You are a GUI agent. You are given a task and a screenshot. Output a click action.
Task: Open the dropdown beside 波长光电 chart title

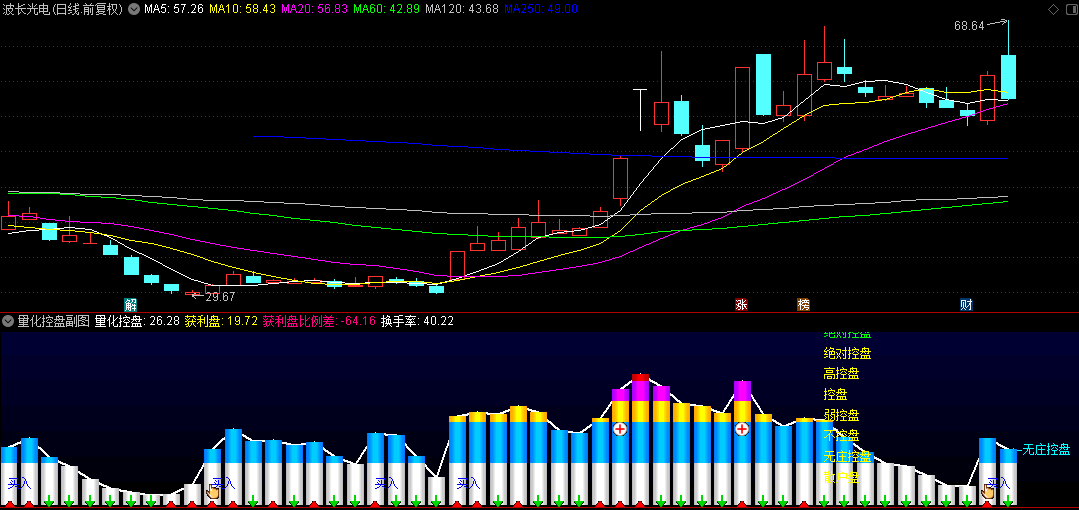coord(133,10)
